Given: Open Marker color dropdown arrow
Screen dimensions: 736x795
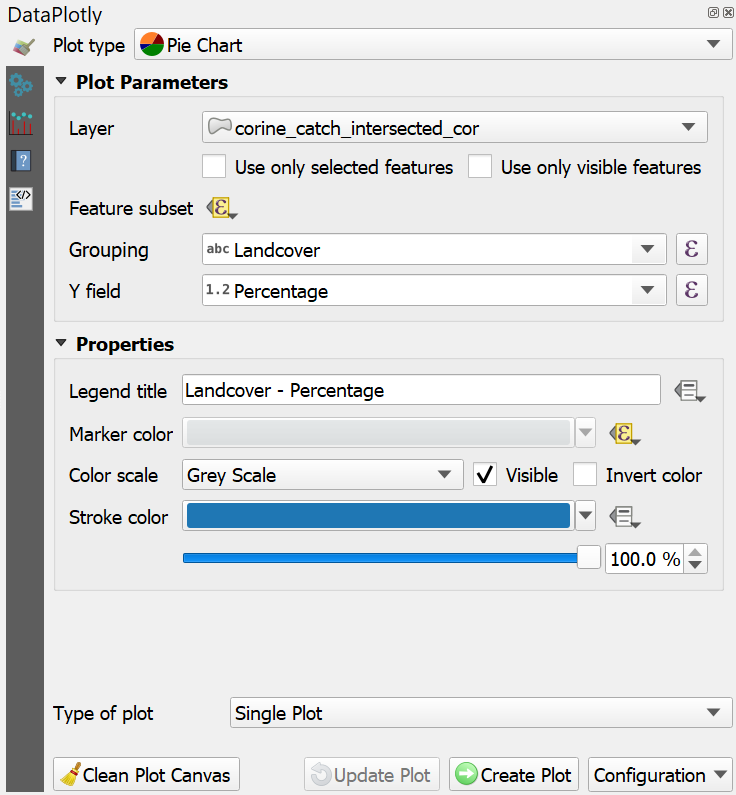Looking at the screenshot, I should point(585,433).
